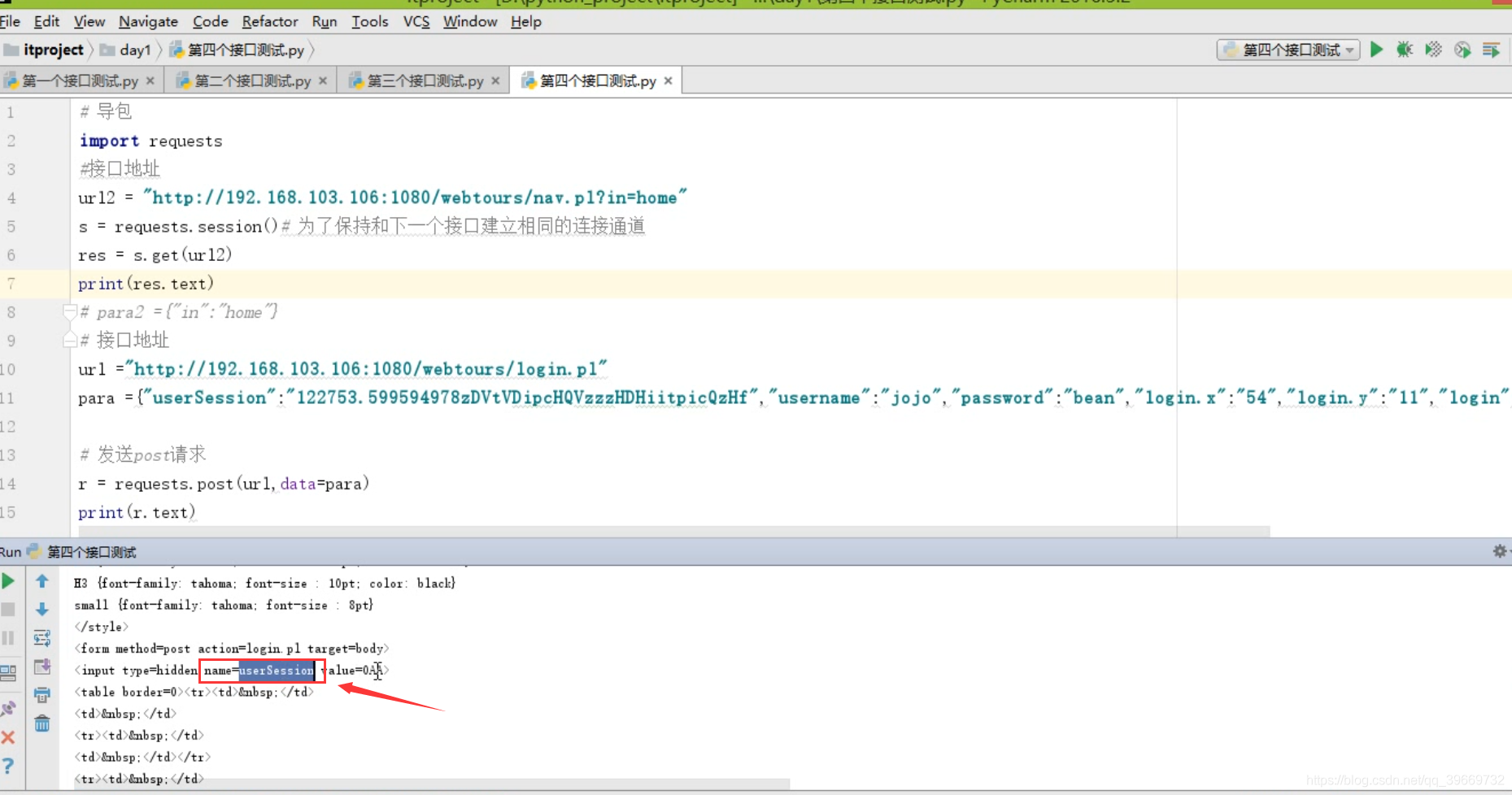1512x795 pixels.
Task: Click 'requests.post(url, data=para)' on line 14
Action: (242, 484)
